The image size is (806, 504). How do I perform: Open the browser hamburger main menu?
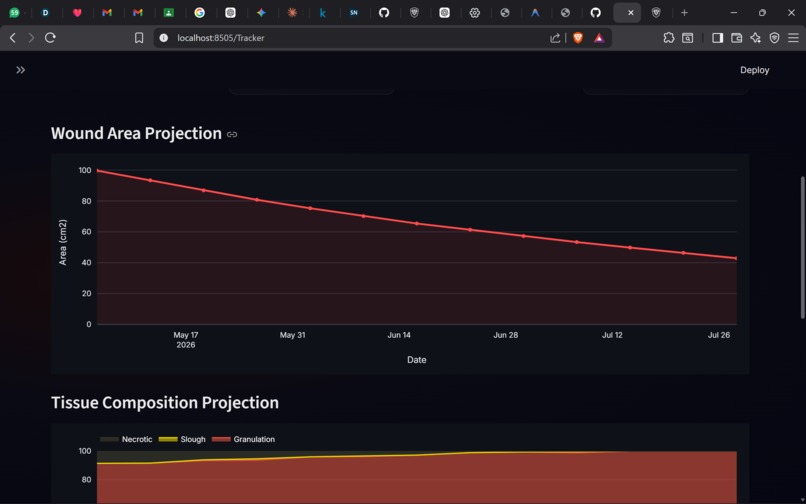[x=793, y=38]
